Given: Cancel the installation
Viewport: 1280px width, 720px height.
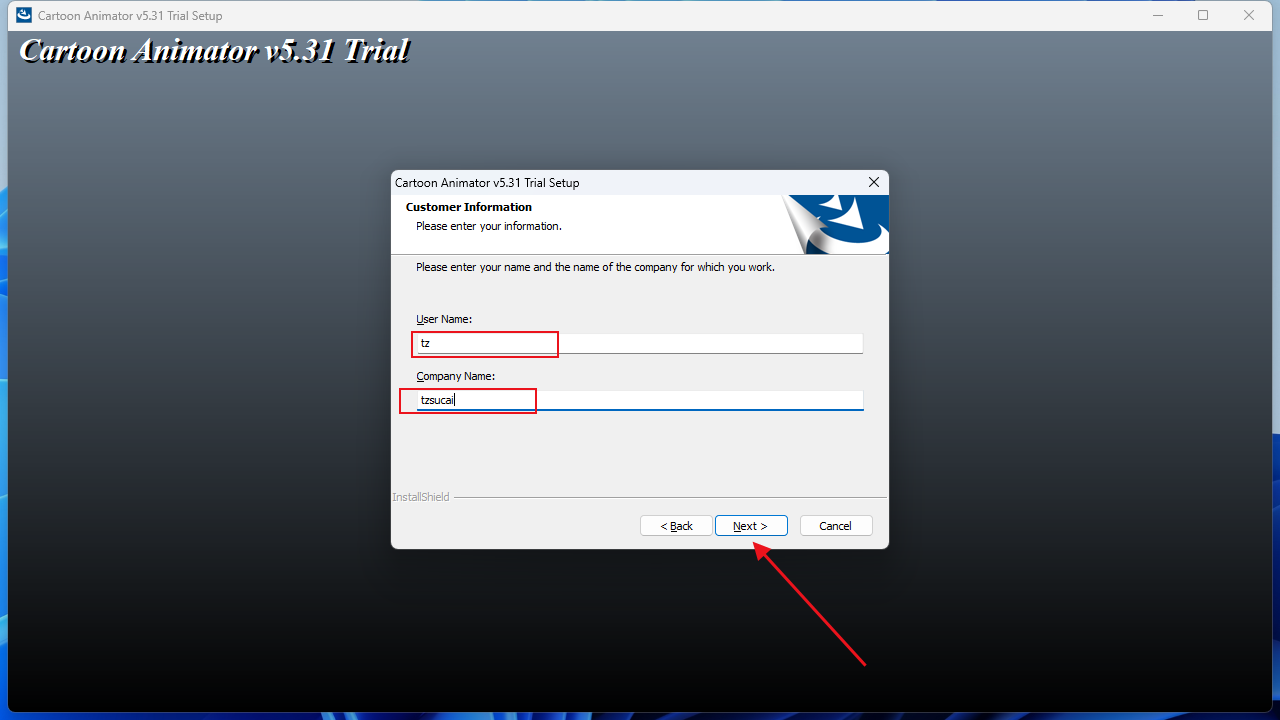Looking at the screenshot, I should click(836, 526).
